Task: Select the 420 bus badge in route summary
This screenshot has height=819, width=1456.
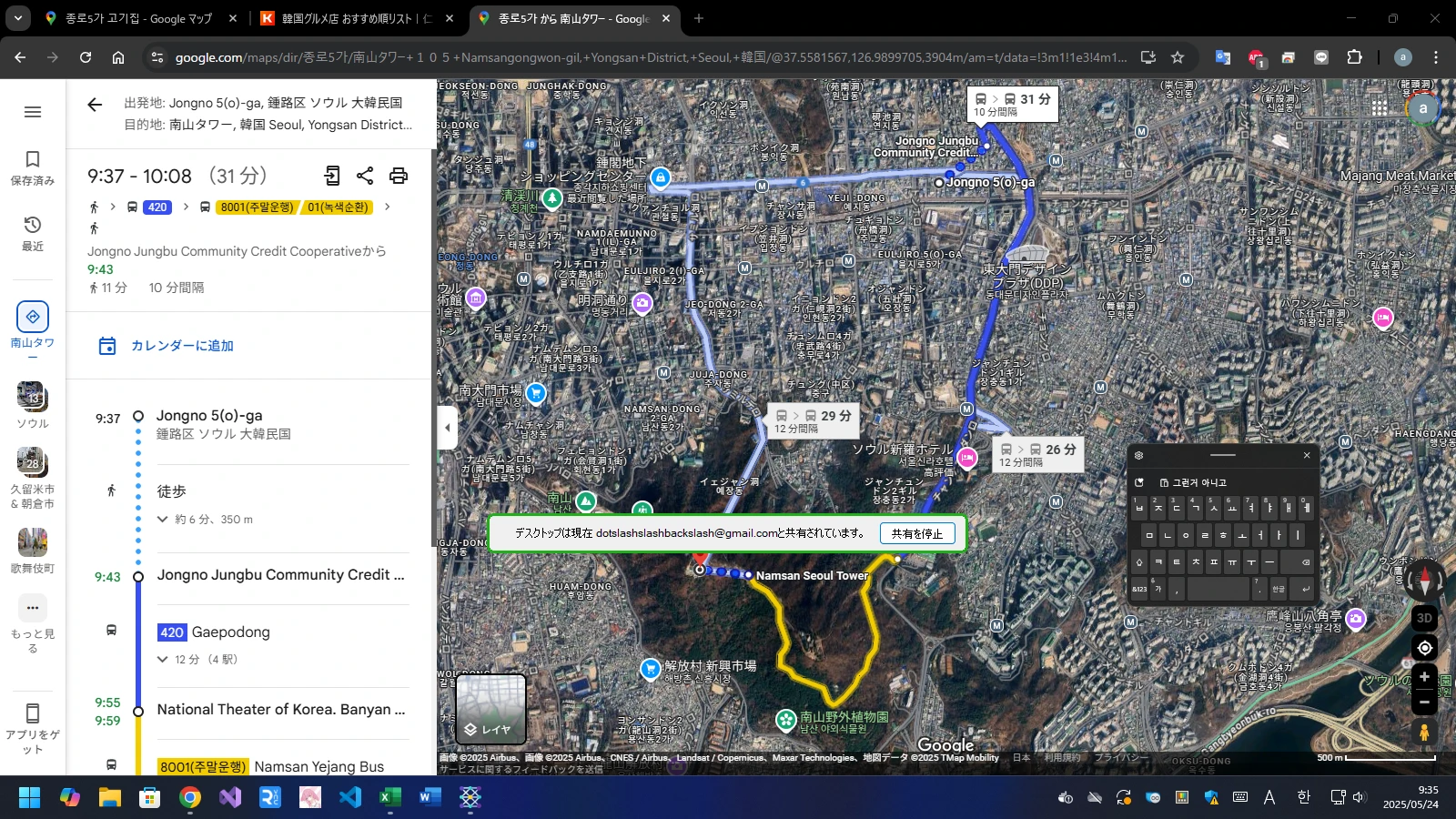Action: (x=157, y=207)
